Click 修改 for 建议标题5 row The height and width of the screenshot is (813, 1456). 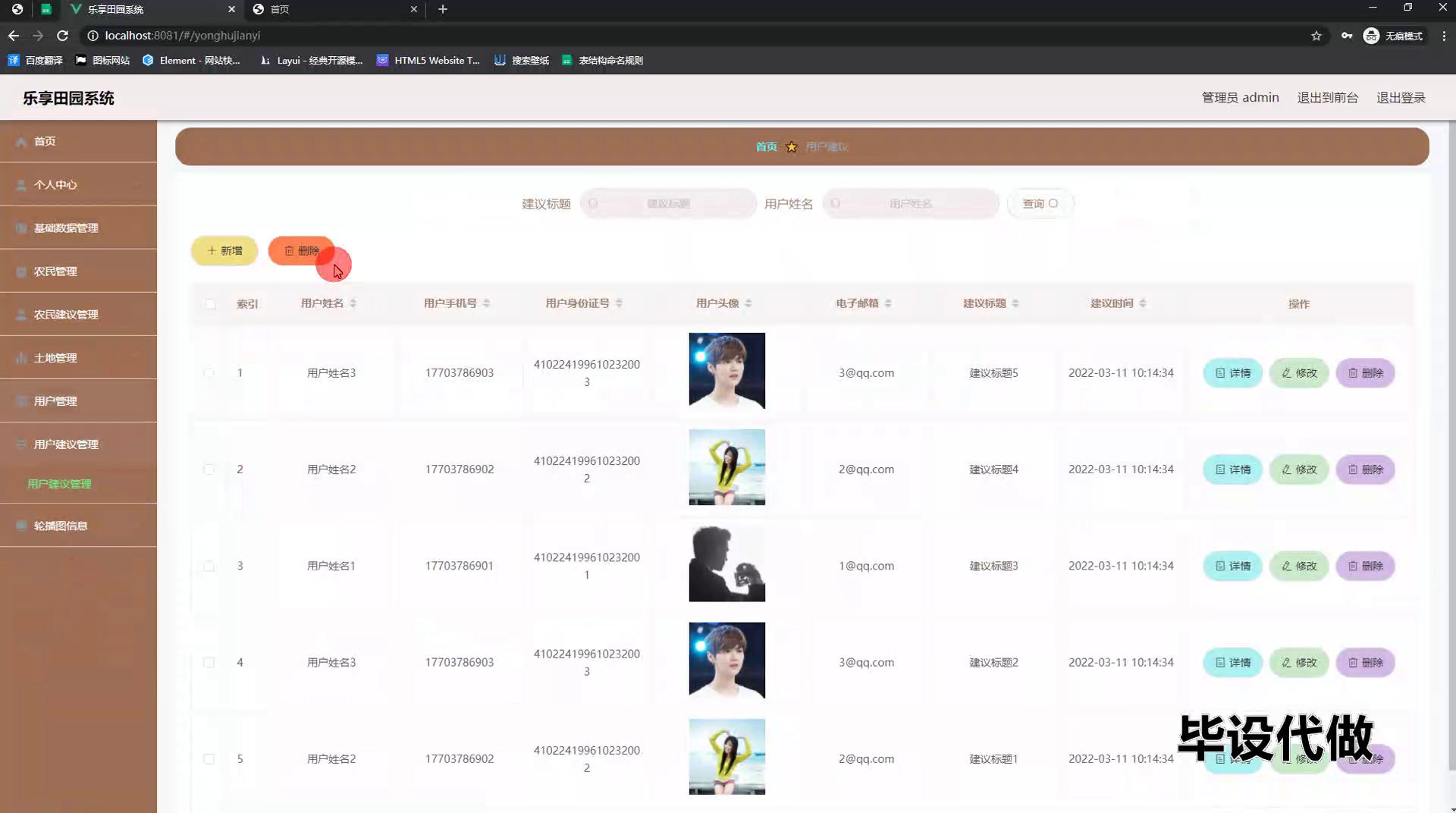coord(1299,372)
